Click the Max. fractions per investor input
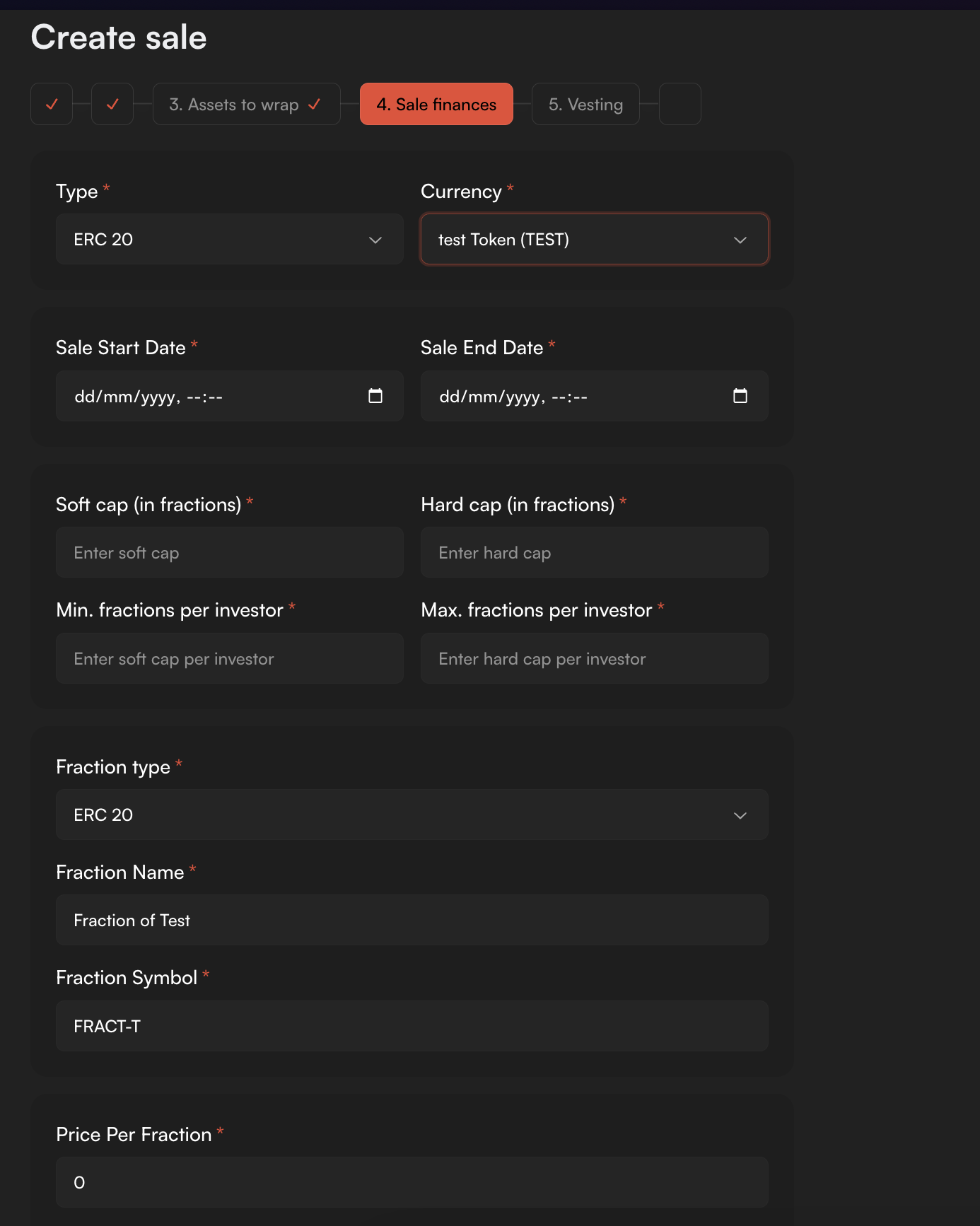980x1226 pixels. pyautogui.click(x=595, y=658)
